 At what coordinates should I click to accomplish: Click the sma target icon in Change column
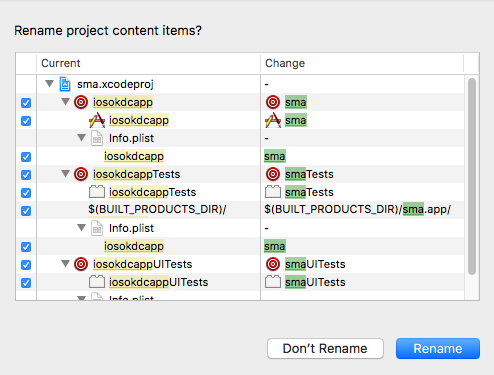273,102
